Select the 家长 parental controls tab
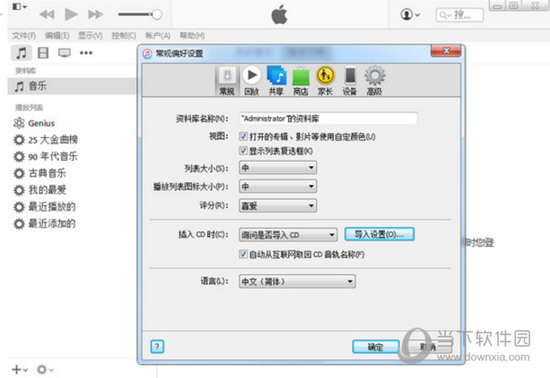The image size is (550, 378). (x=325, y=80)
